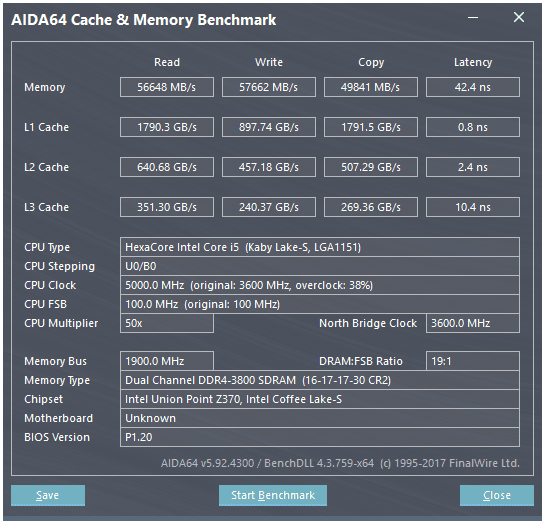The image size is (549, 530).
Task: Click the CPU Multiplier value 50x
Action: click(x=167, y=323)
